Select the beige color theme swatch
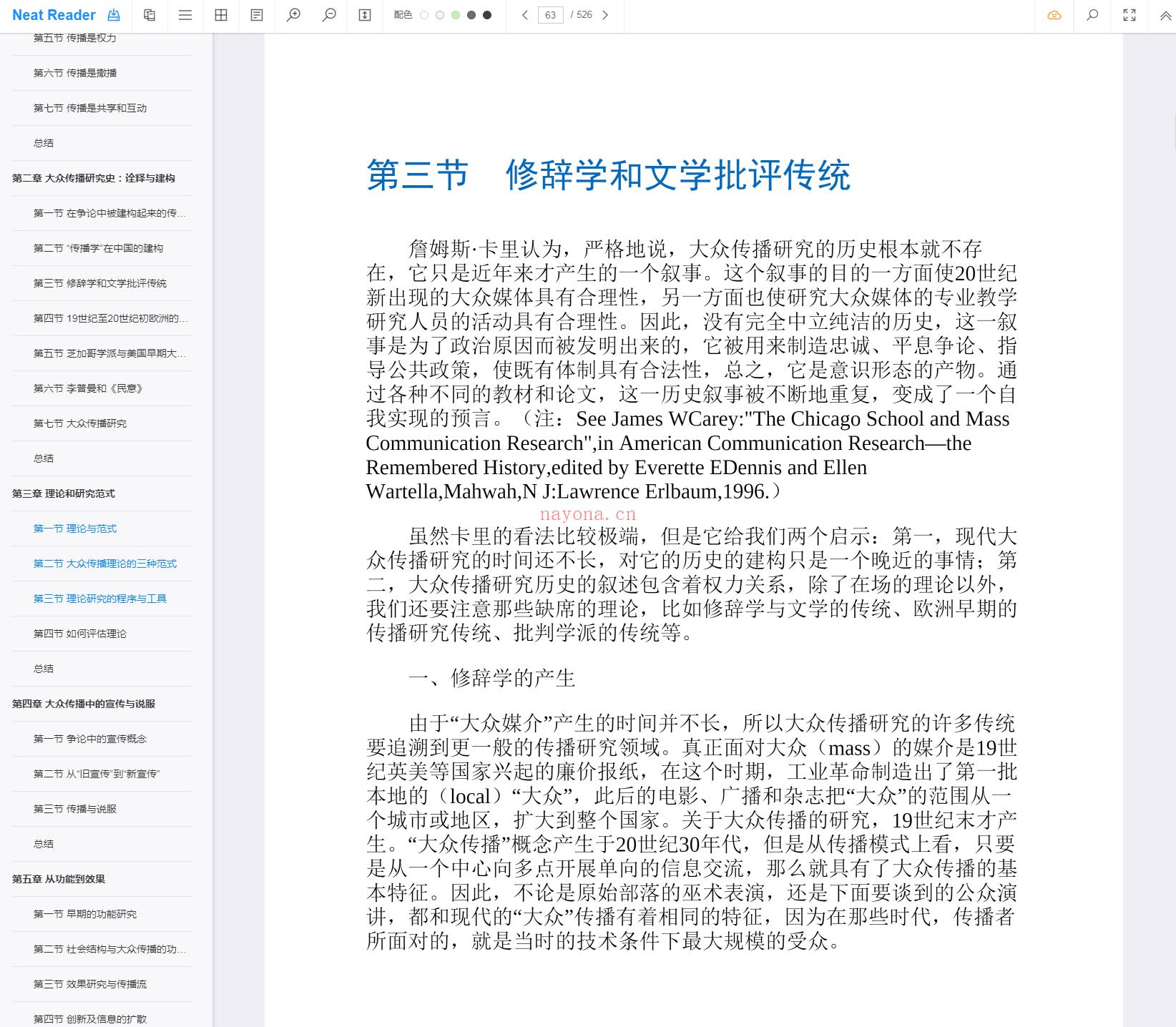 [440, 15]
